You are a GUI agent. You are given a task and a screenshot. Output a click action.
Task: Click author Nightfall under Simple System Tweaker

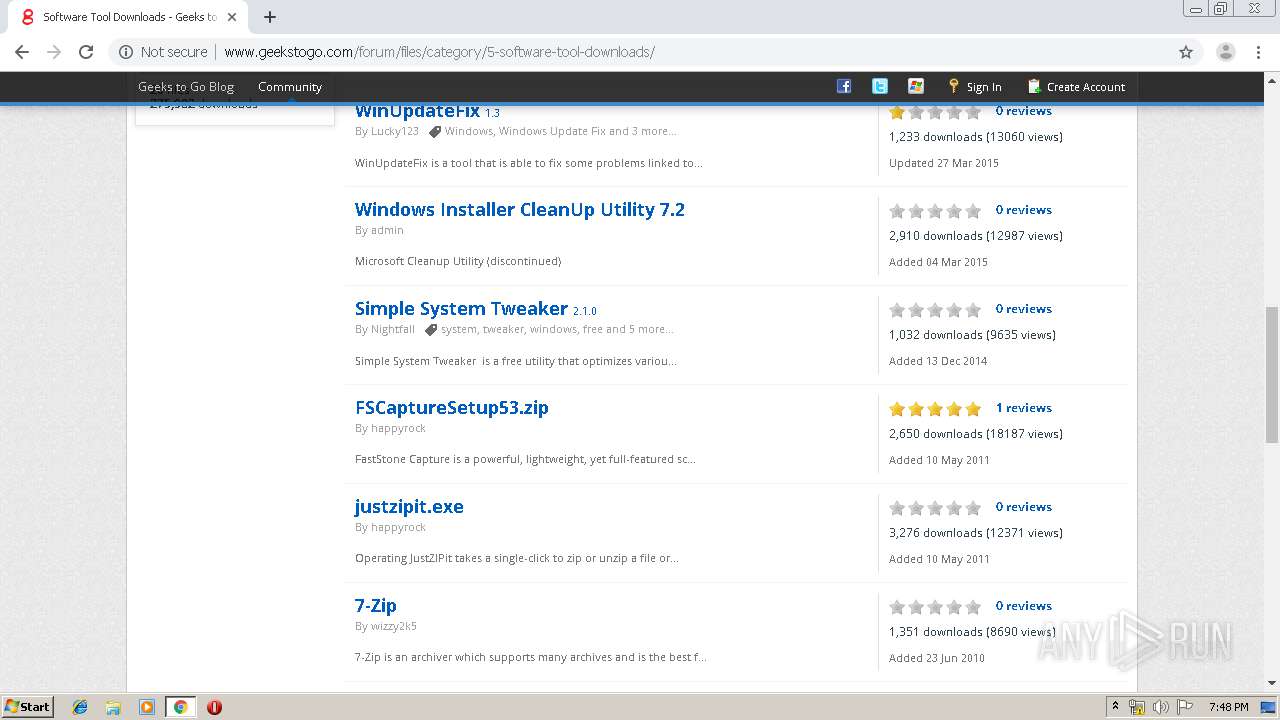pos(393,329)
